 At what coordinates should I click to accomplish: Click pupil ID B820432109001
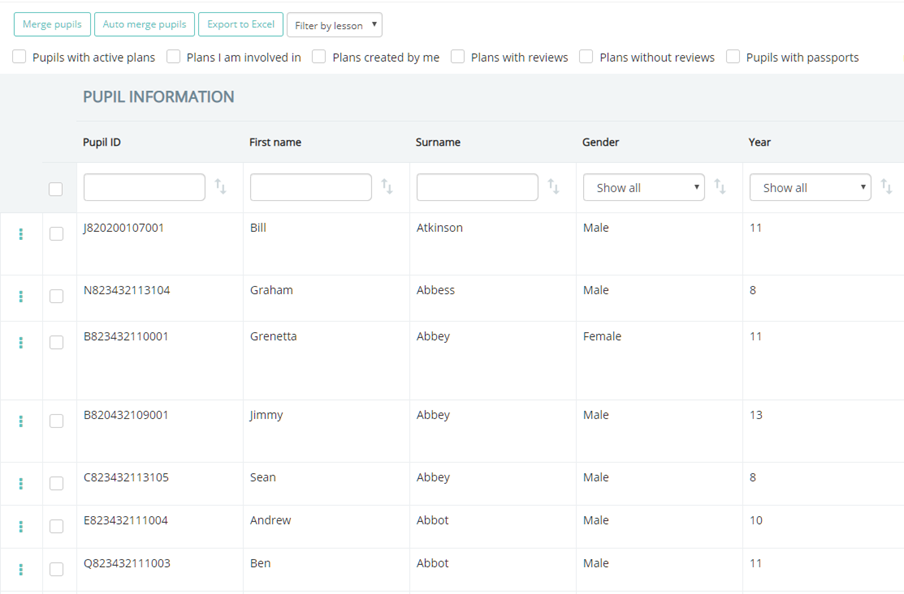pos(126,415)
